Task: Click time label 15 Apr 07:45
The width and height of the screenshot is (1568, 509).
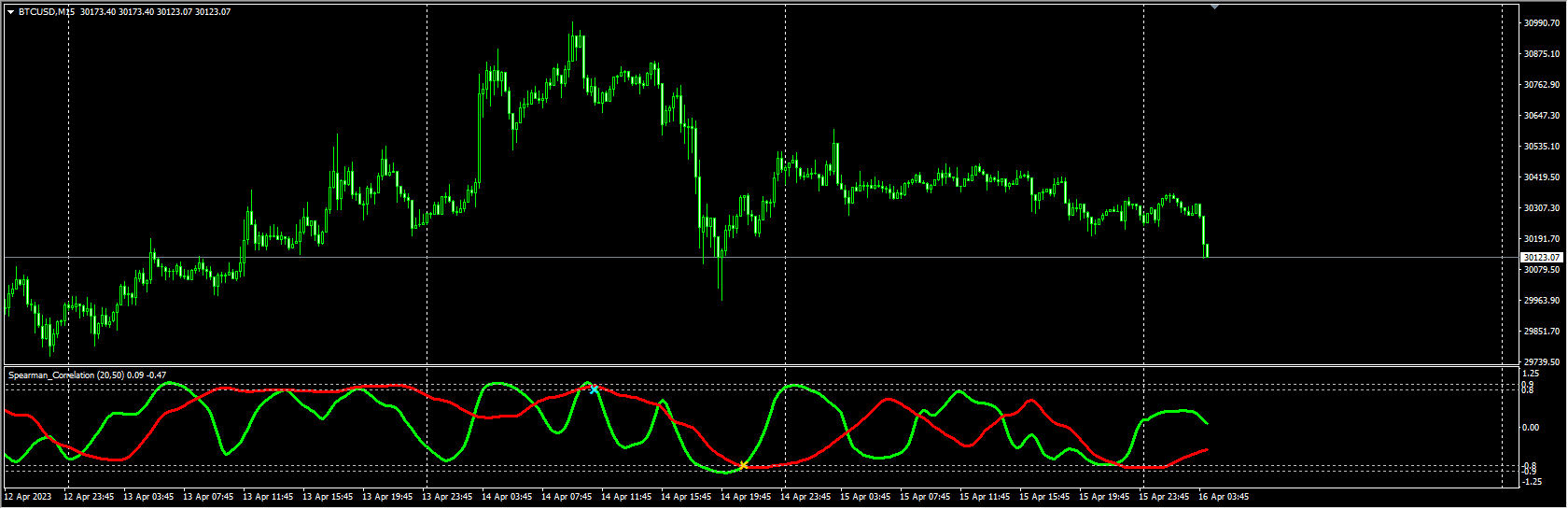Action: coord(925,496)
